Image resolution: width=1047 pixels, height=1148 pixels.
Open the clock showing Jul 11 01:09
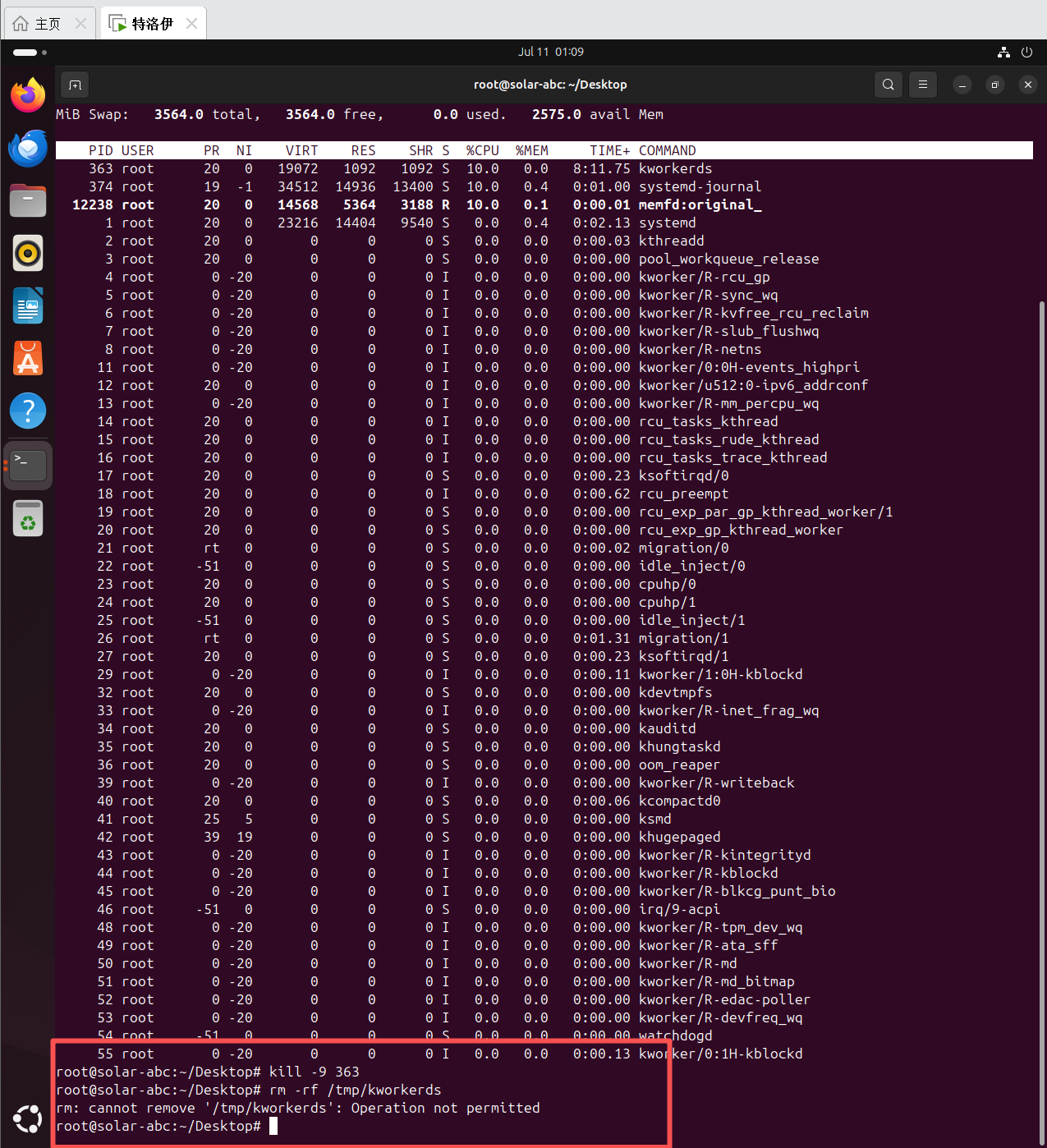pos(551,52)
